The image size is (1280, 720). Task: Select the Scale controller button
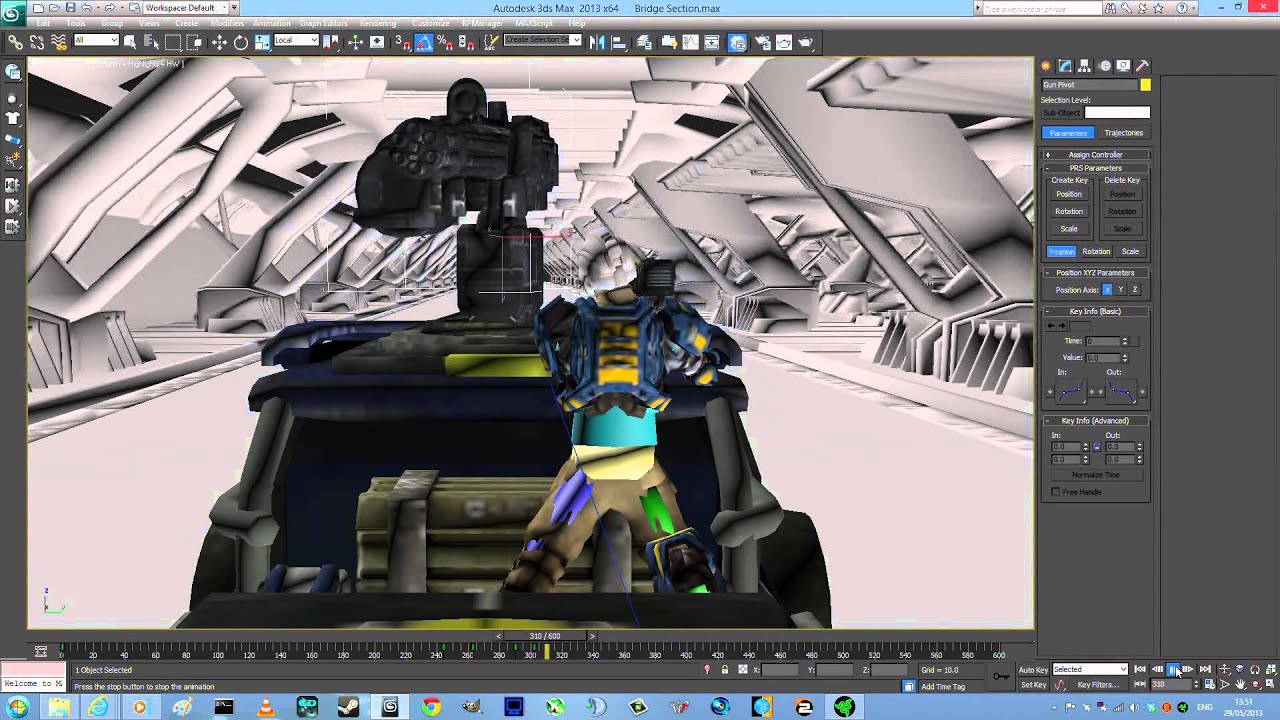pyautogui.click(x=1130, y=252)
